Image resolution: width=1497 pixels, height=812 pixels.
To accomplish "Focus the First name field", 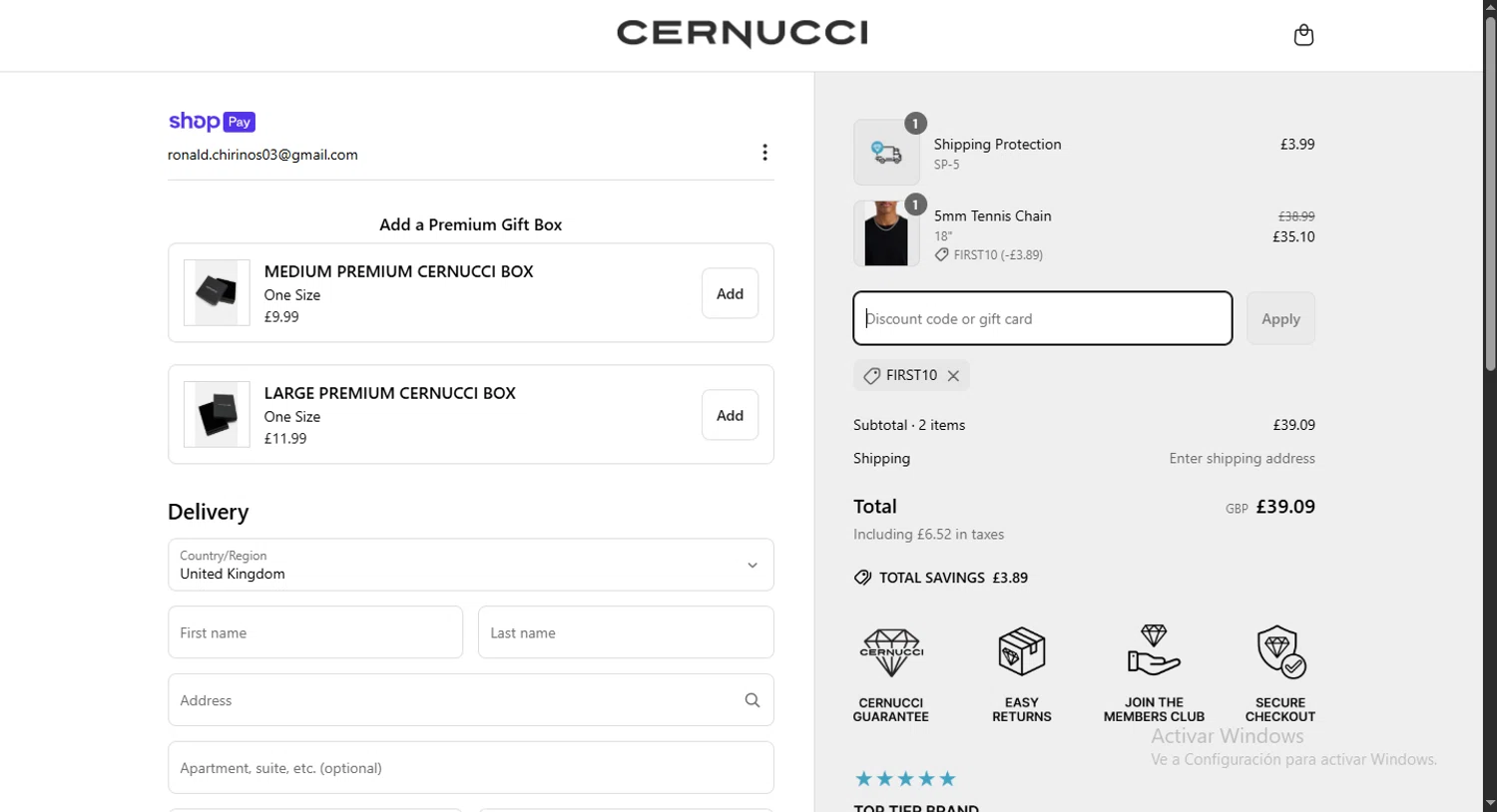I will (x=315, y=632).
